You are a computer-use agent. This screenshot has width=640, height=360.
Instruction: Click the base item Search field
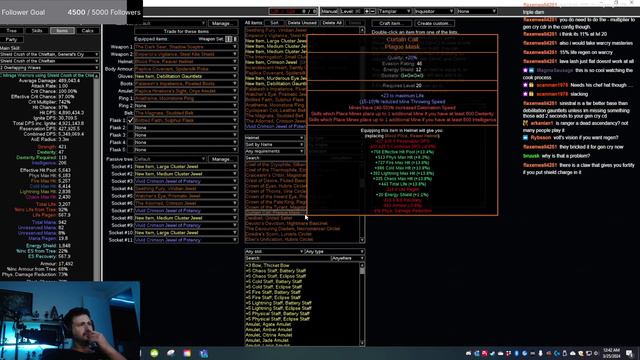(287, 258)
